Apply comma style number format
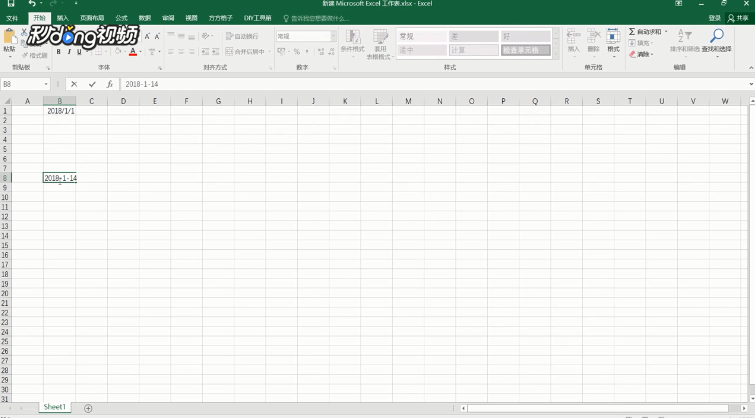This screenshot has width=755, height=418. click(x=307, y=52)
